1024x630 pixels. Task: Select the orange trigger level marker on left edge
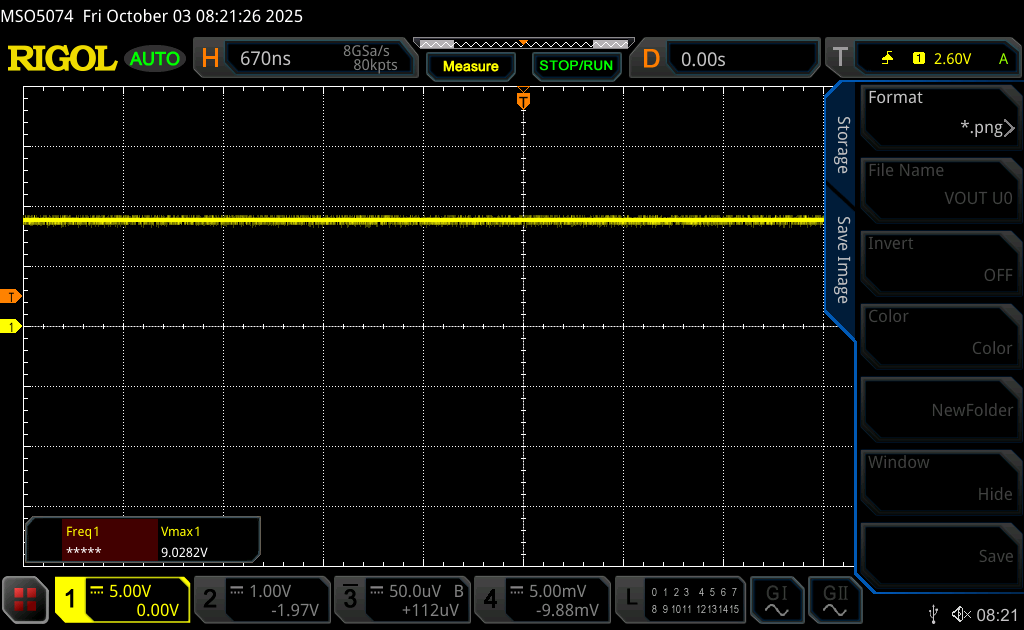(10, 296)
